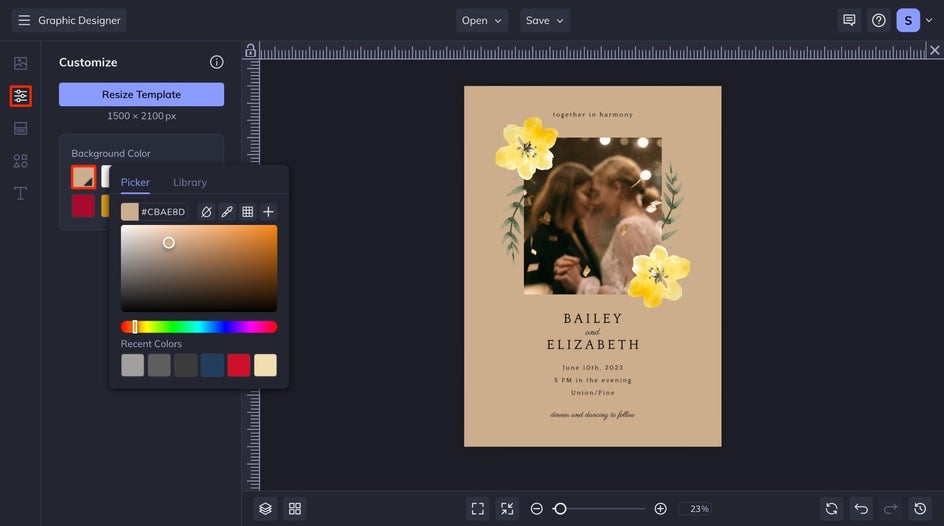
Task: Click the shrink to fit icon
Action: (508, 509)
